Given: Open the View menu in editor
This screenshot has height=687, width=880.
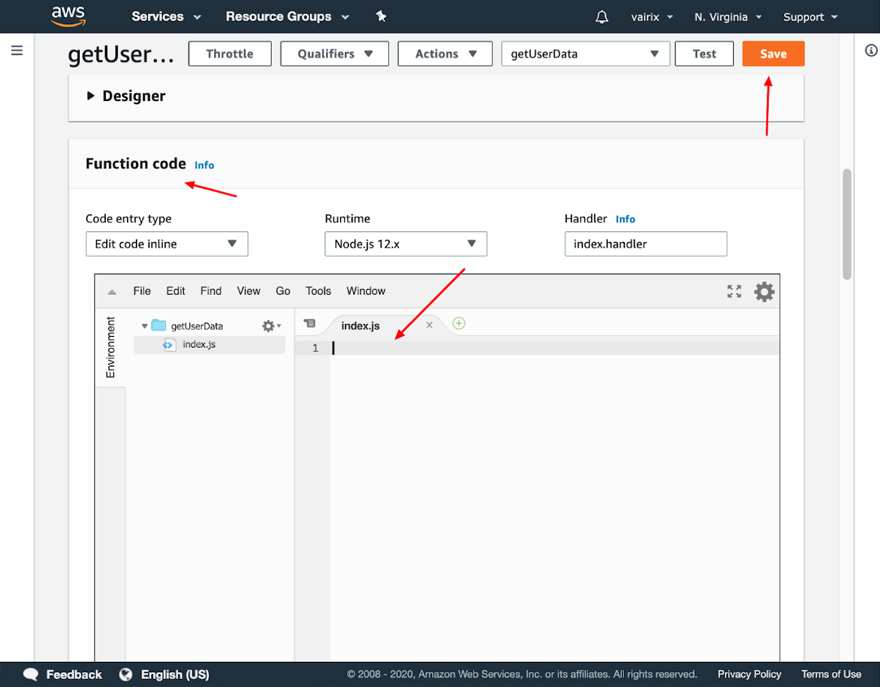Looking at the screenshot, I should tap(248, 291).
